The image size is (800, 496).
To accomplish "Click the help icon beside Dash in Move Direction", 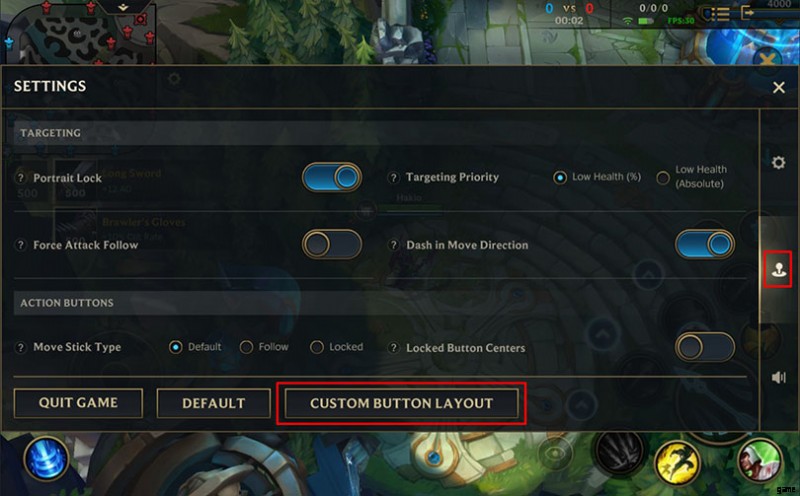I will point(393,245).
